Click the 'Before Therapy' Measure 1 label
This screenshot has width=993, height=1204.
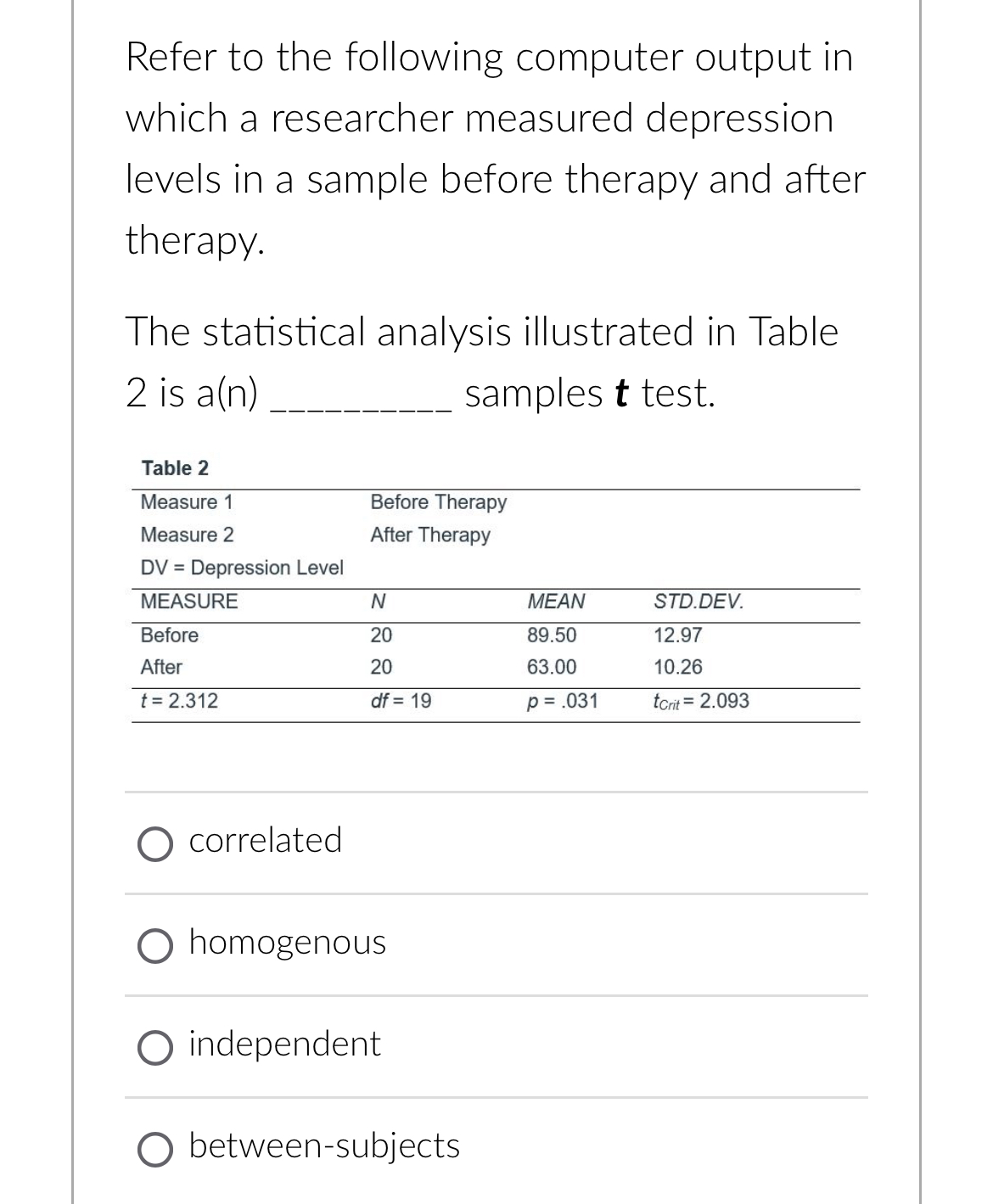pos(438,502)
